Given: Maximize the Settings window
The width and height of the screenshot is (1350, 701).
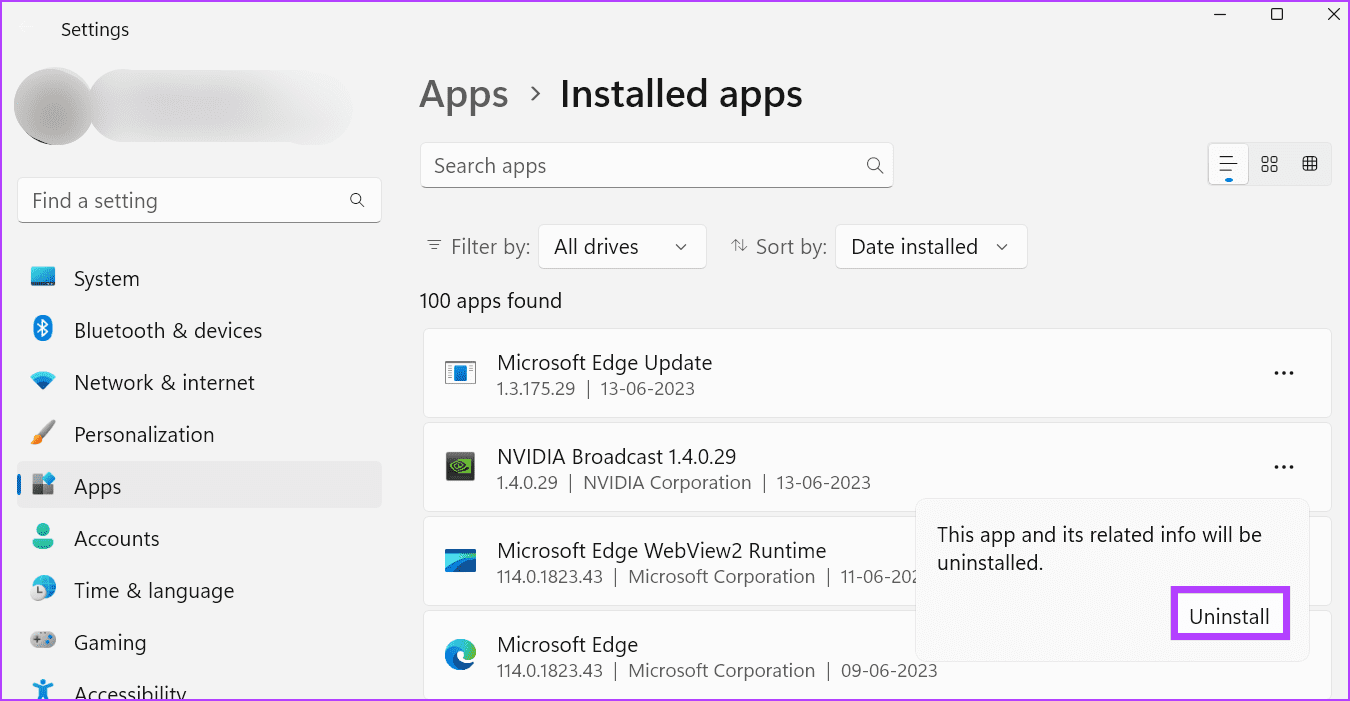Looking at the screenshot, I should (1277, 14).
